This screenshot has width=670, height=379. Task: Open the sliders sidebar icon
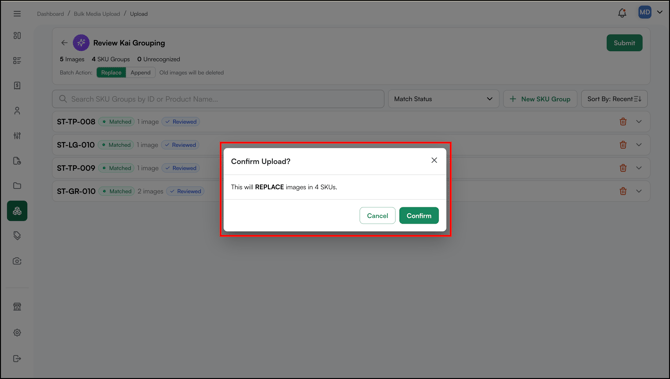pyautogui.click(x=17, y=135)
